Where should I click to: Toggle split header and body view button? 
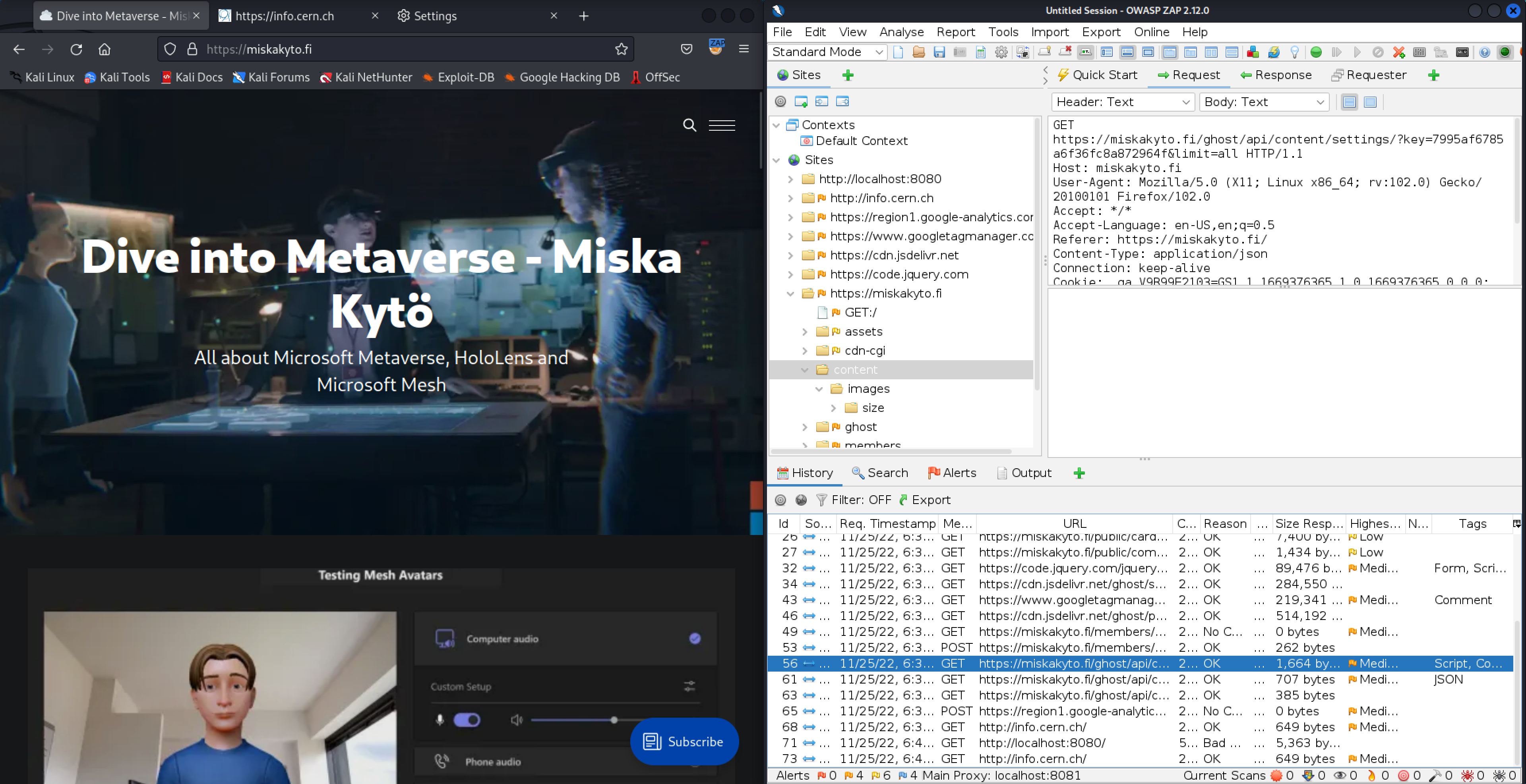click(1350, 102)
